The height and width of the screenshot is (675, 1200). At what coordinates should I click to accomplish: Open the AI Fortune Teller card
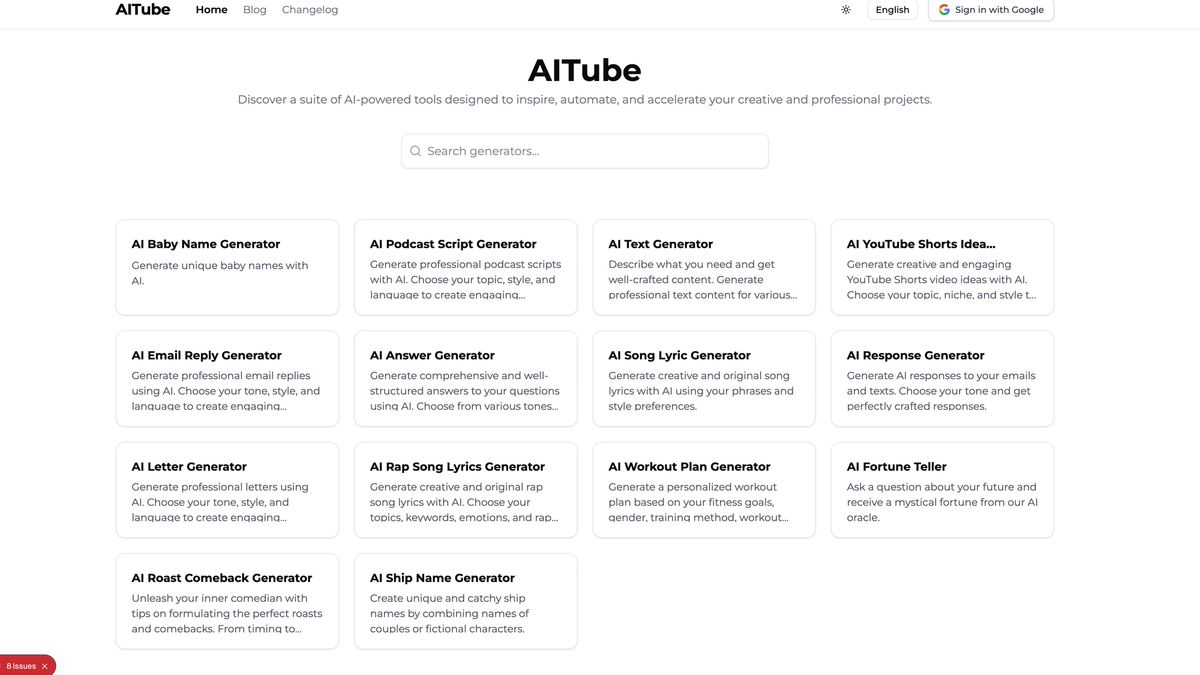click(942, 490)
